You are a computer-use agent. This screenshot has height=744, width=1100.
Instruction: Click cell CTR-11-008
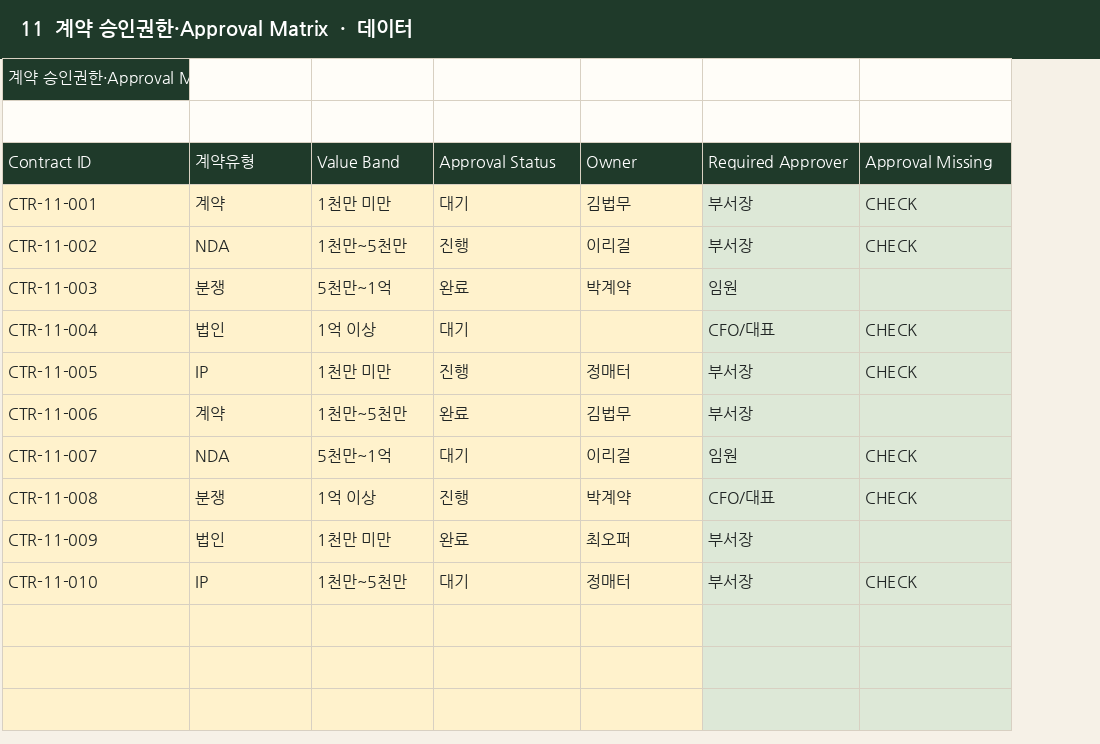(96, 500)
